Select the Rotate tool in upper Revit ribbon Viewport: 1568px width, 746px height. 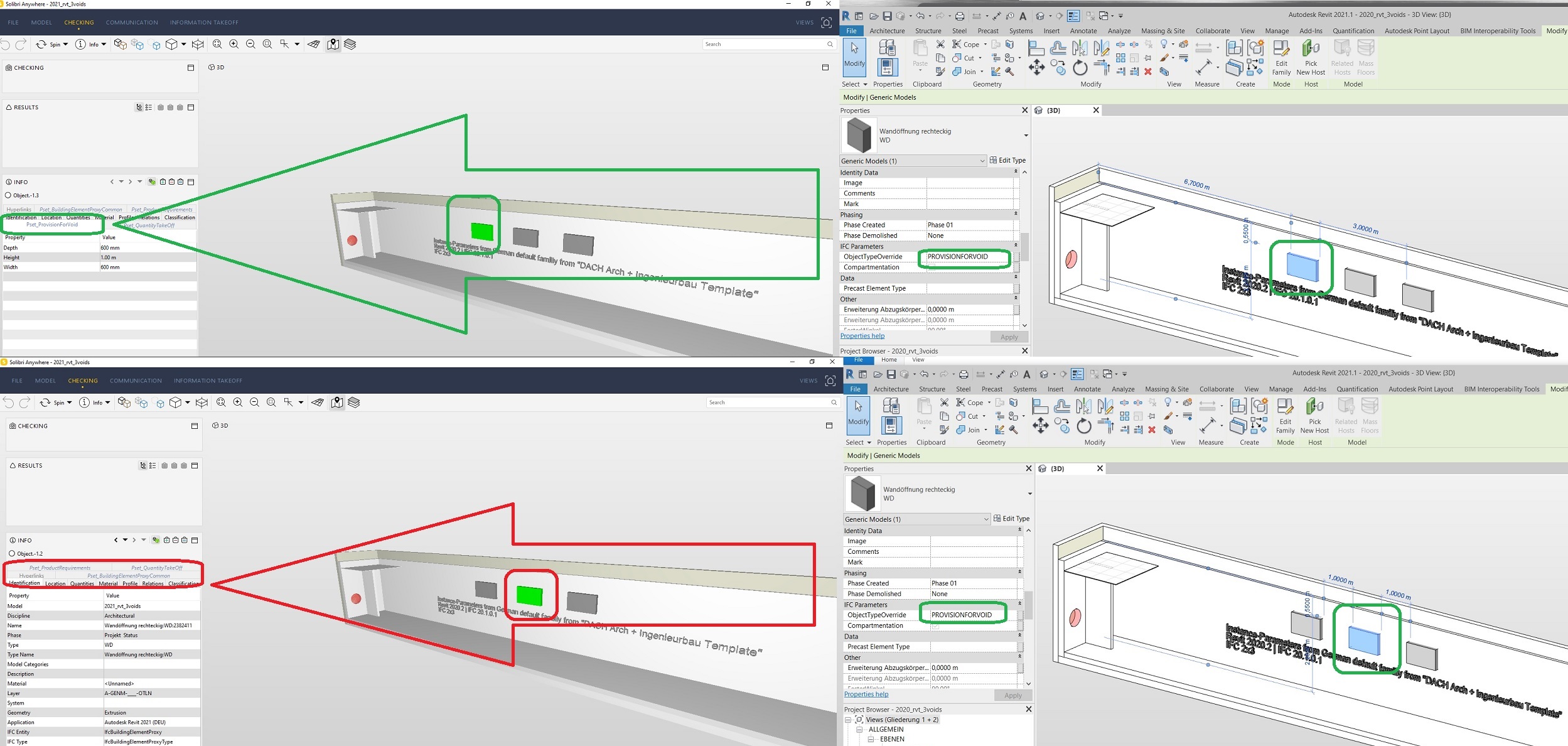click(1080, 67)
